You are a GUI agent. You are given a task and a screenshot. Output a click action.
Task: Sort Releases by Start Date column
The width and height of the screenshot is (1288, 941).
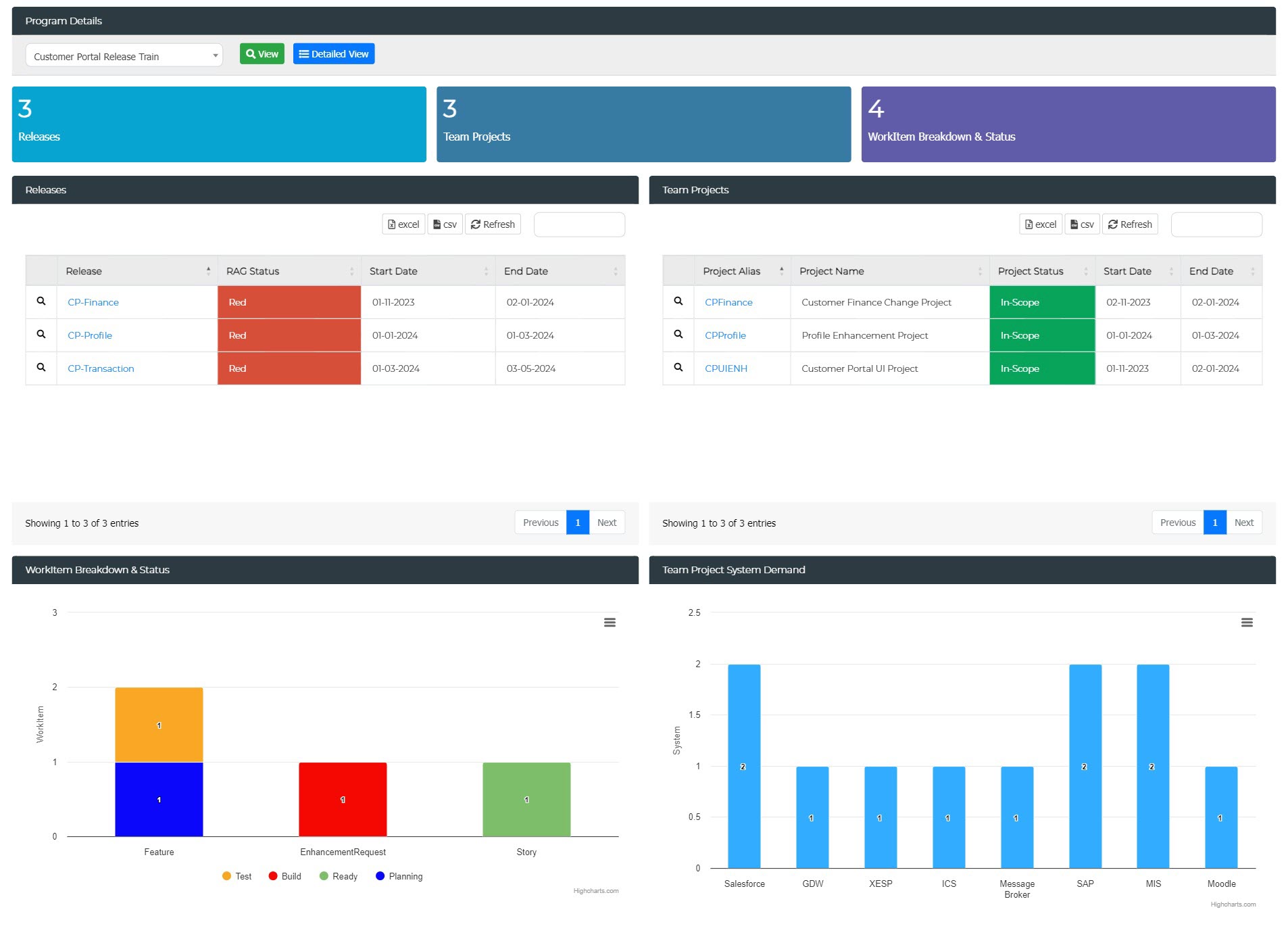pyautogui.click(x=428, y=271)
